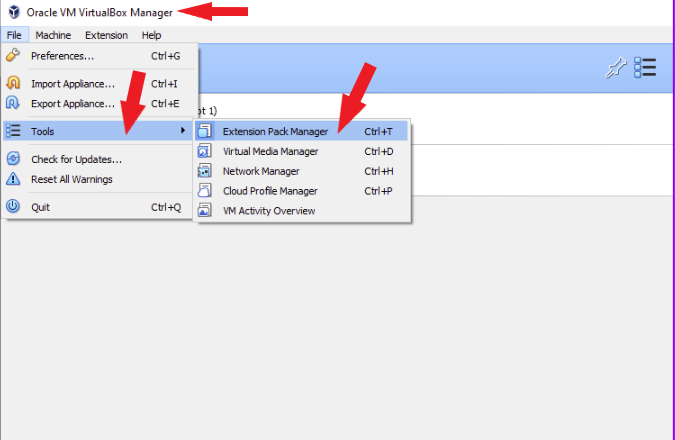Open Extension Pack Manager from the submenu
Screen dimensions: 675x440
click(301, 131)
